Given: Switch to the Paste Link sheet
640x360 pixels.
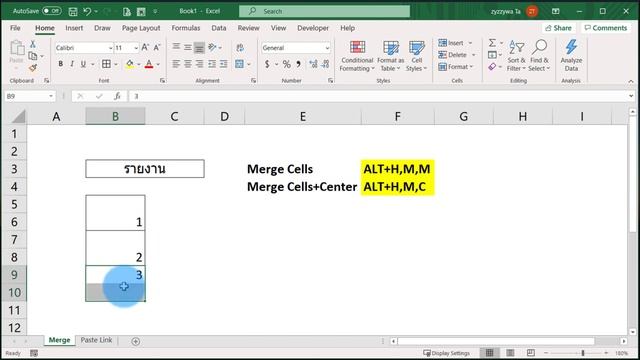Looking at the screenshot, I should [96, 340].
